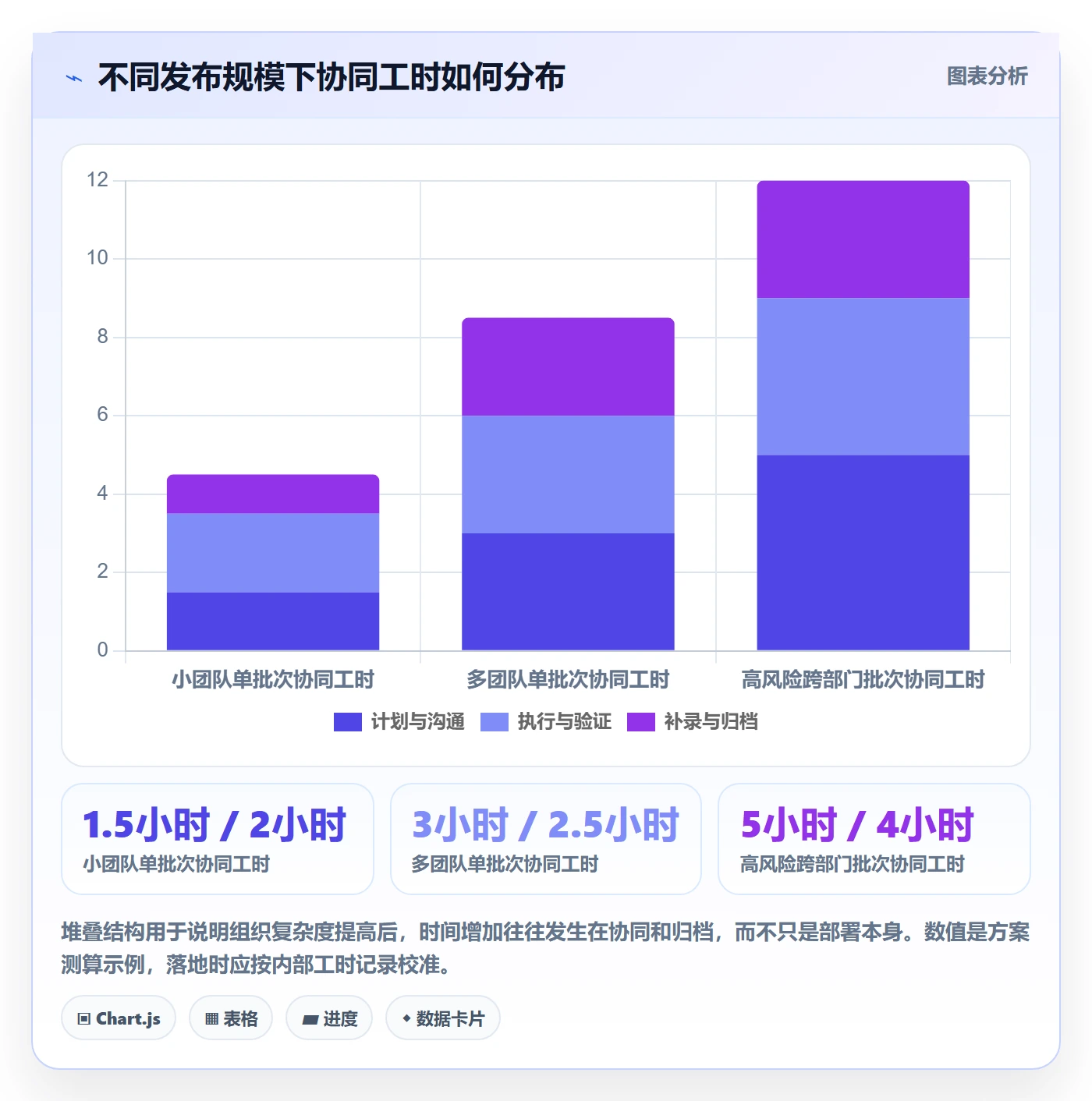This screenshot has height=1101, width=1092.
Task: Click the "图表分析" label in the header
Action: coord(987,76)
